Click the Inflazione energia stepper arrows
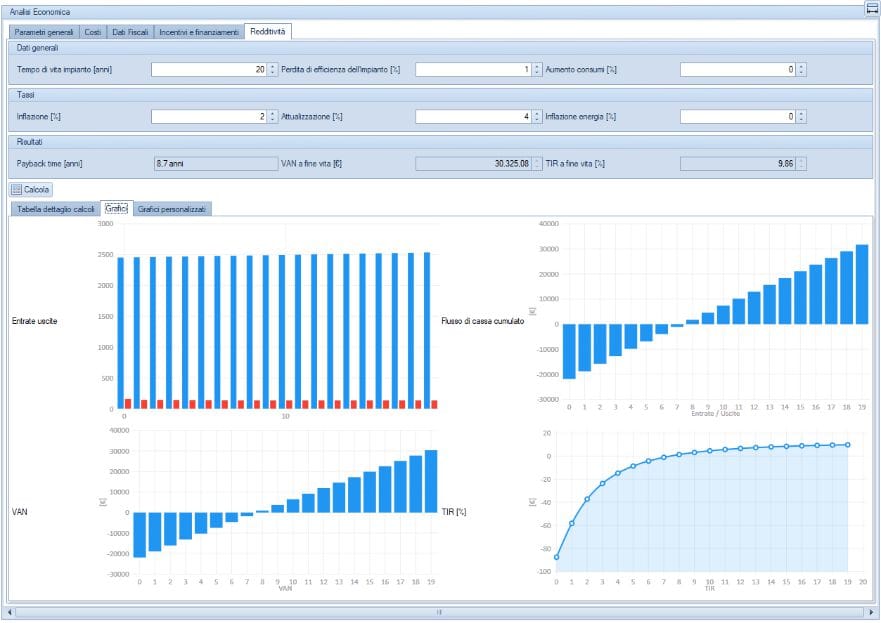This screenshot has width=881, height=623. point(801,117)
